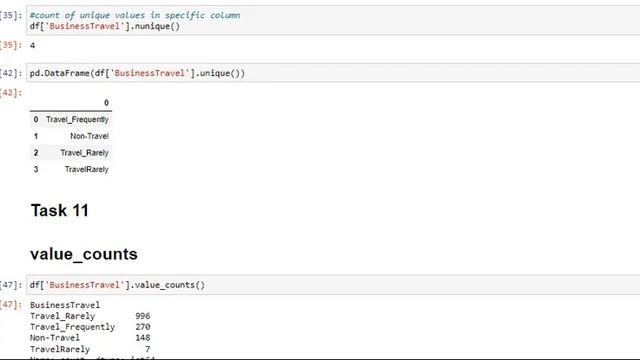This screenshot has width=640, height=360.
Task: Click the Task 11 heading
Action: click(60, 211)
